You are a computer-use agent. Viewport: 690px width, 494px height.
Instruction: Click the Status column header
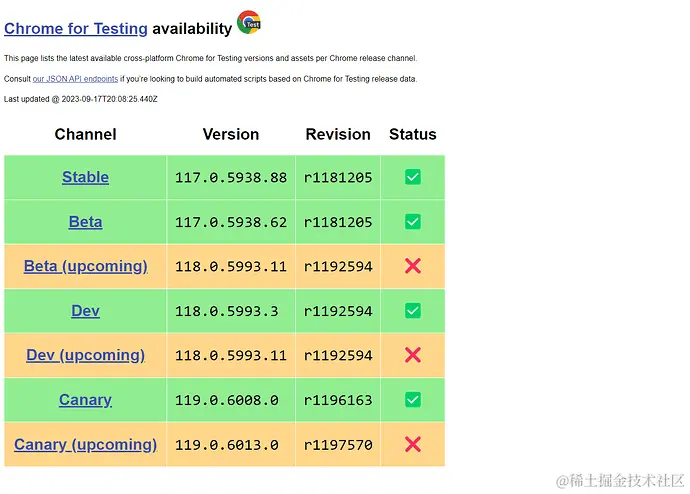tap(413, 134)
